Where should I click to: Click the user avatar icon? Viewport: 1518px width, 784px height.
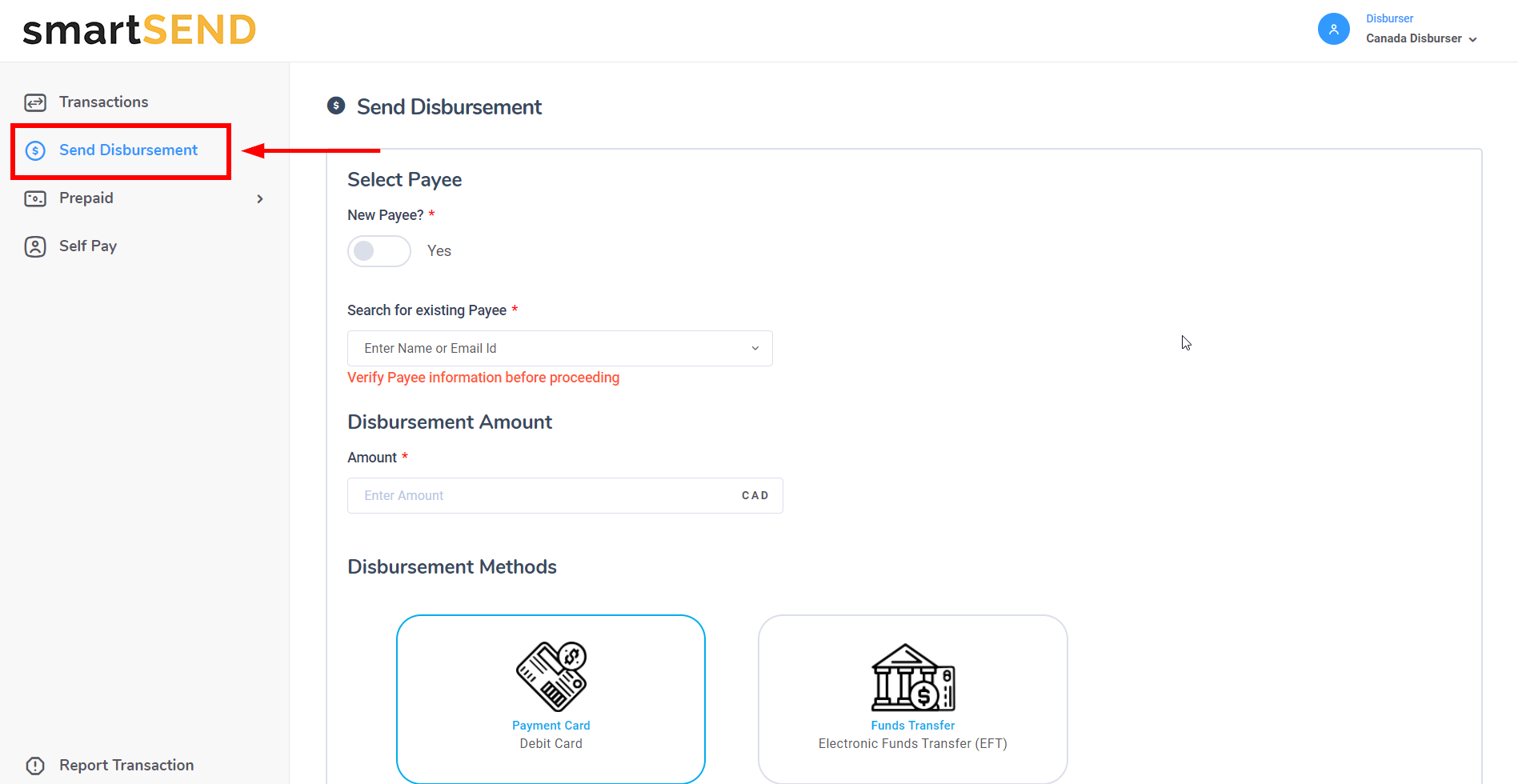(x=1333, y=29)
